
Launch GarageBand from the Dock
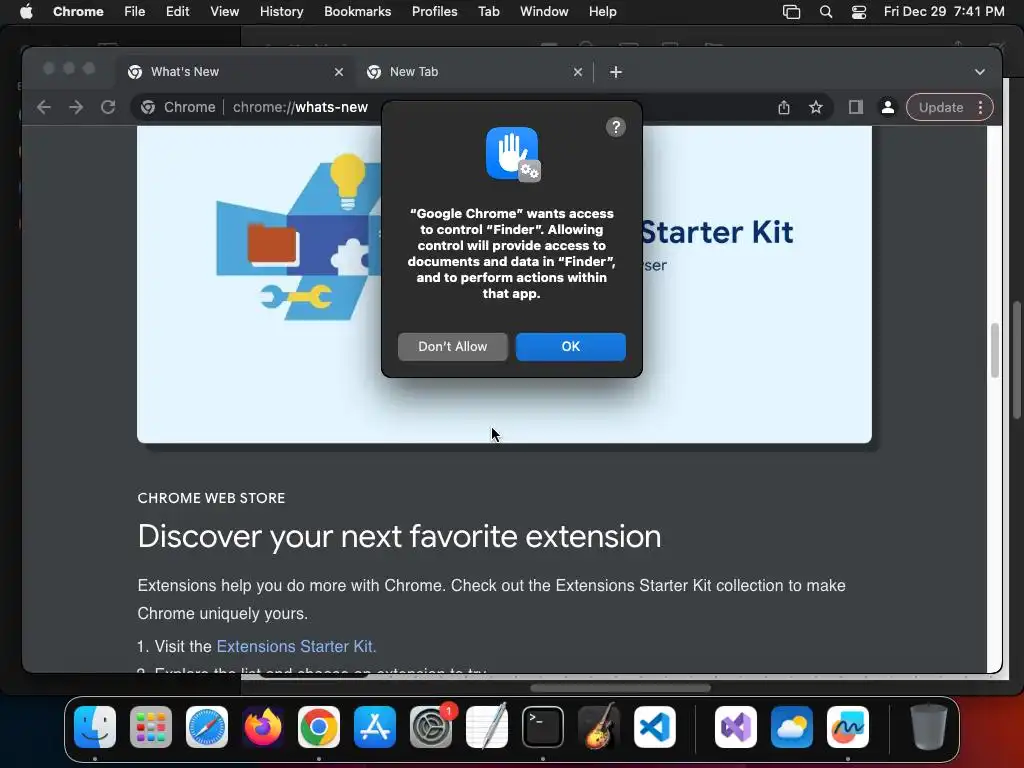coord(599,727)
